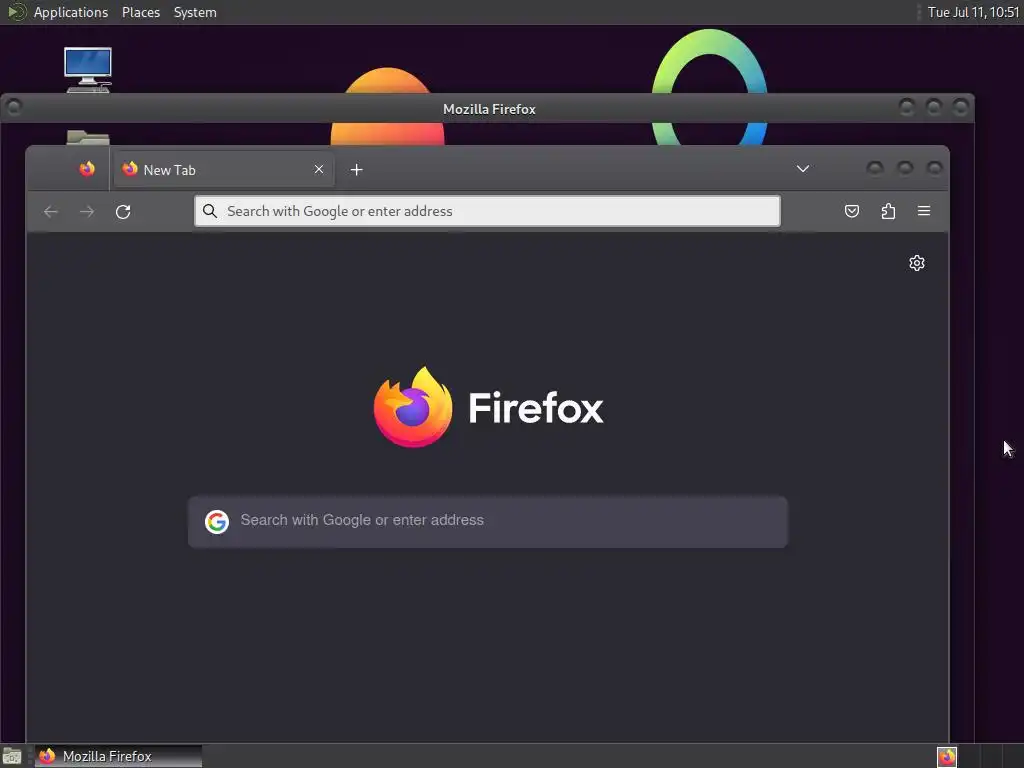Click the Firefox workspace icon in bottom-right panel

(947, 757)
